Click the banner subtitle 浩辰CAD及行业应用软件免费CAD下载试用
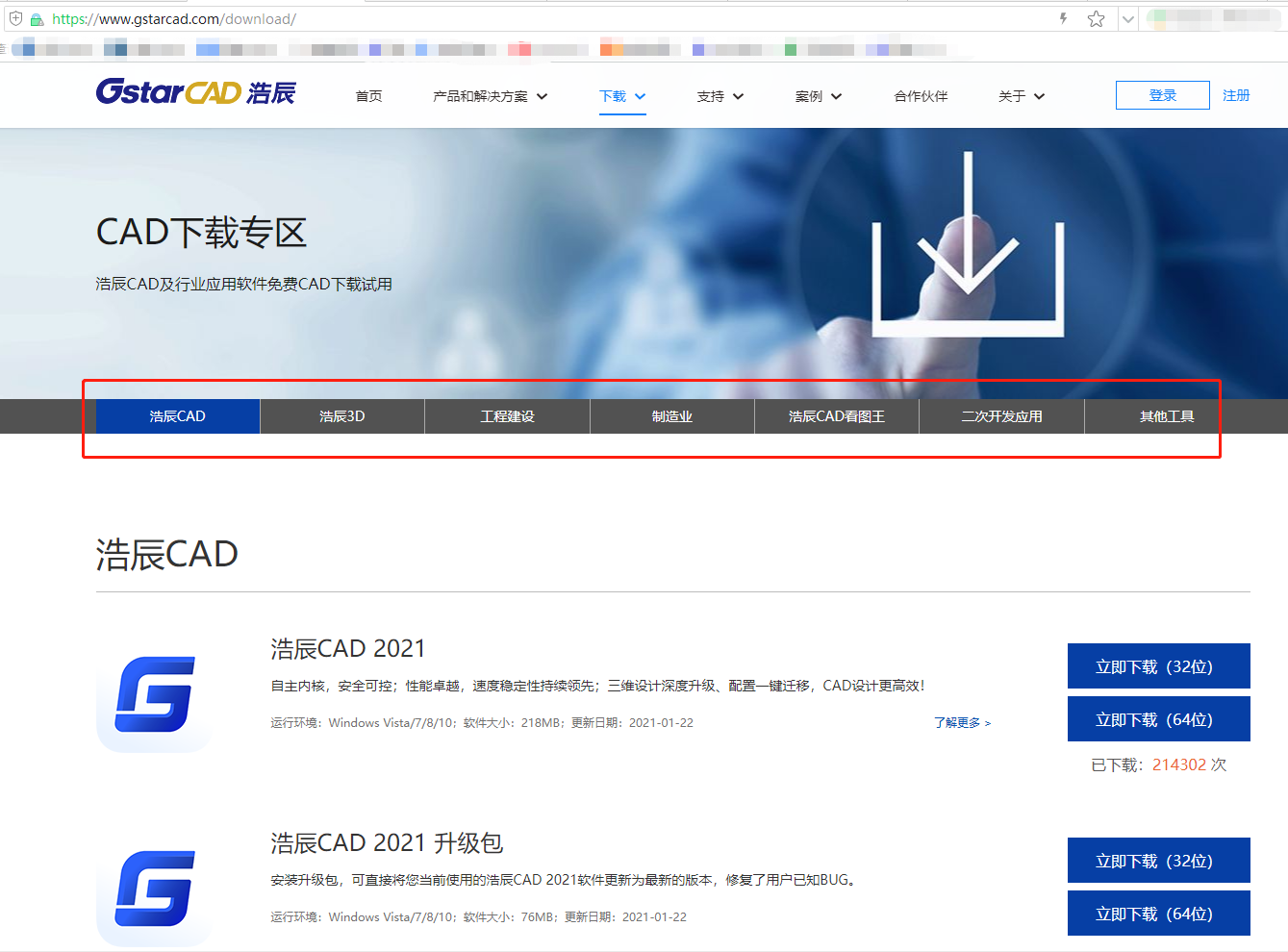Screen dimensions: 1288x952 pyautogui.click(x=244, y=284)
